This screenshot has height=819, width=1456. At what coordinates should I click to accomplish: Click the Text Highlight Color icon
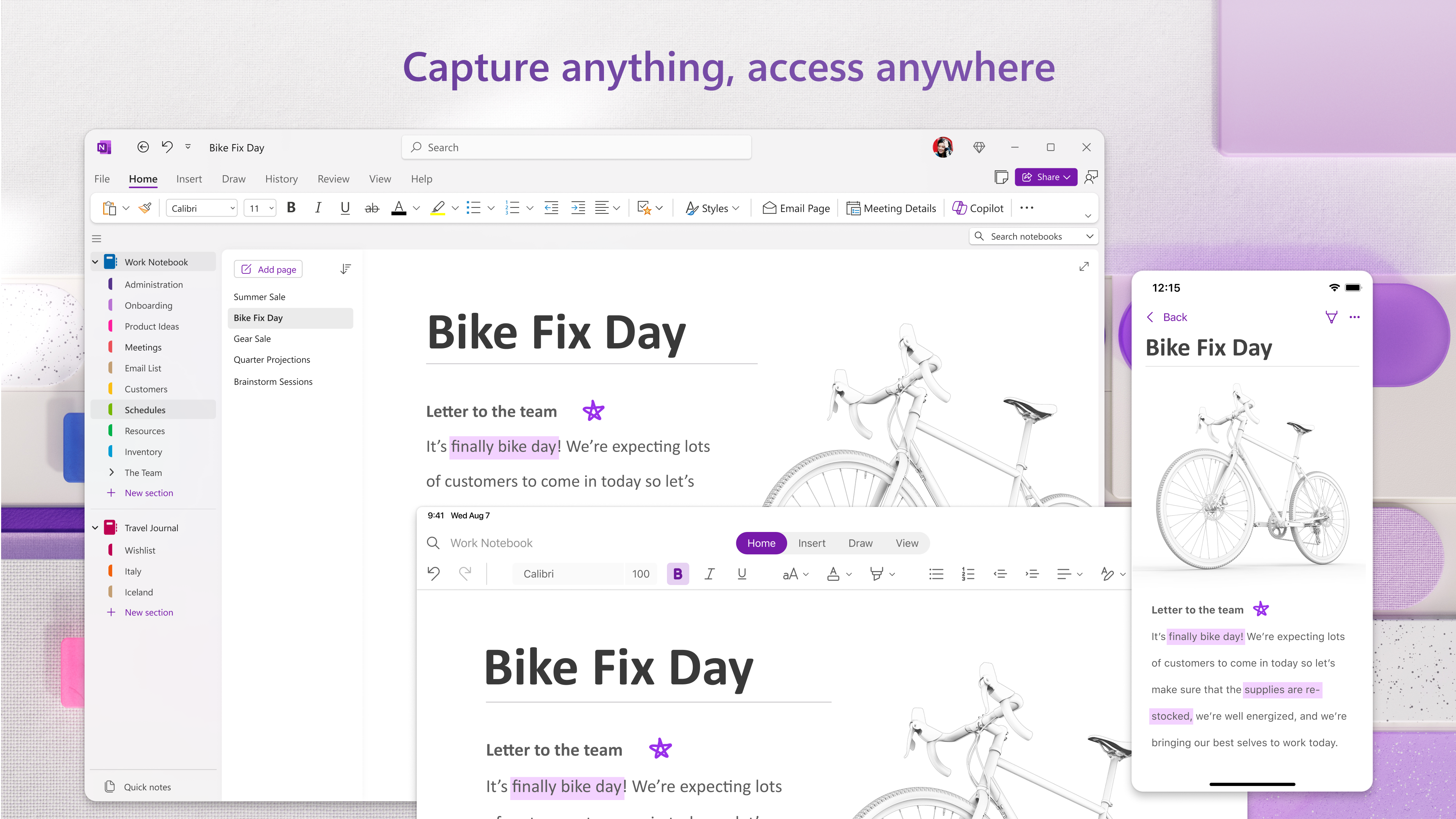click(437, 208)
